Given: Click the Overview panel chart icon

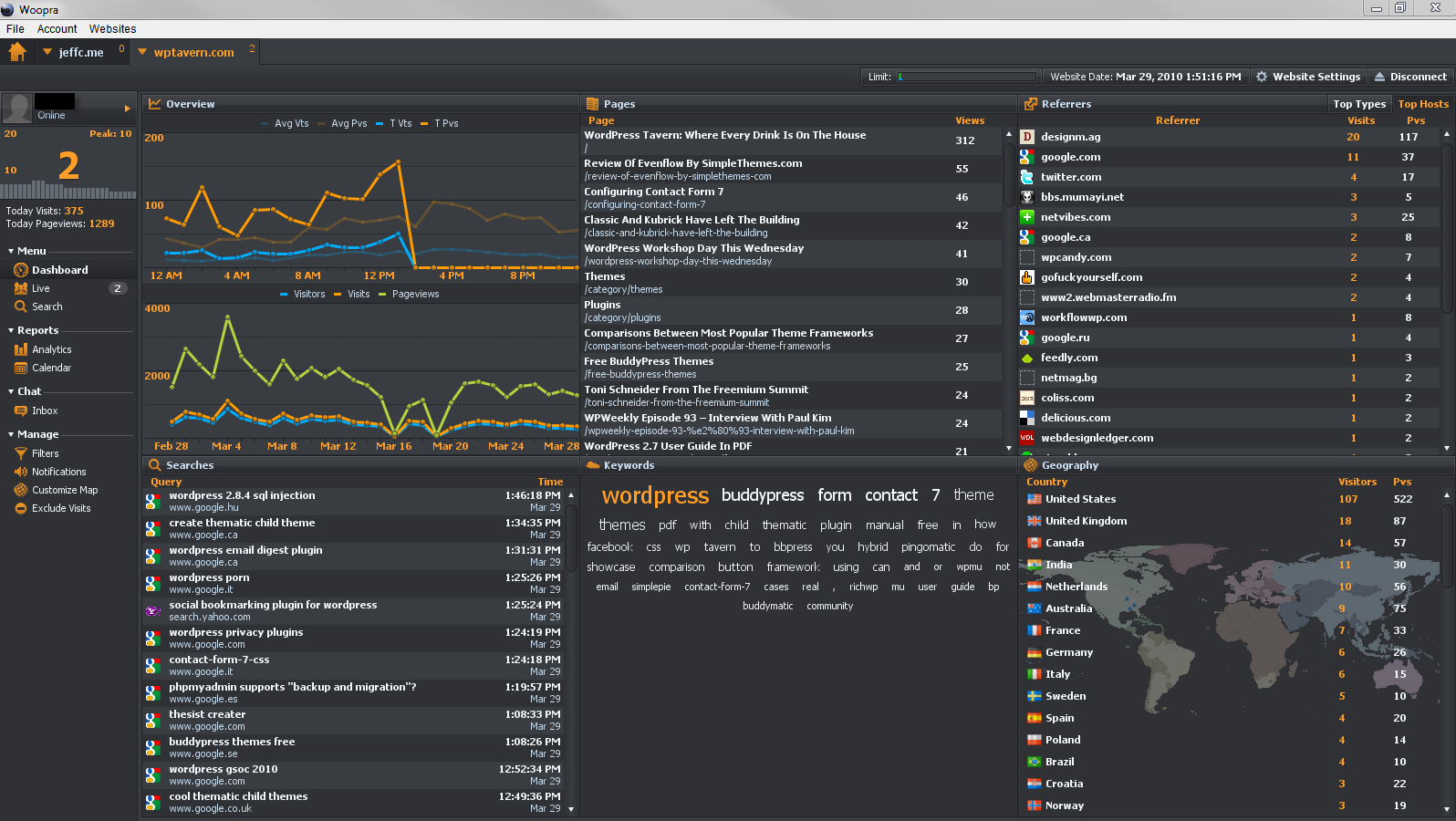Looking at the screenshot, I should 155,104.
